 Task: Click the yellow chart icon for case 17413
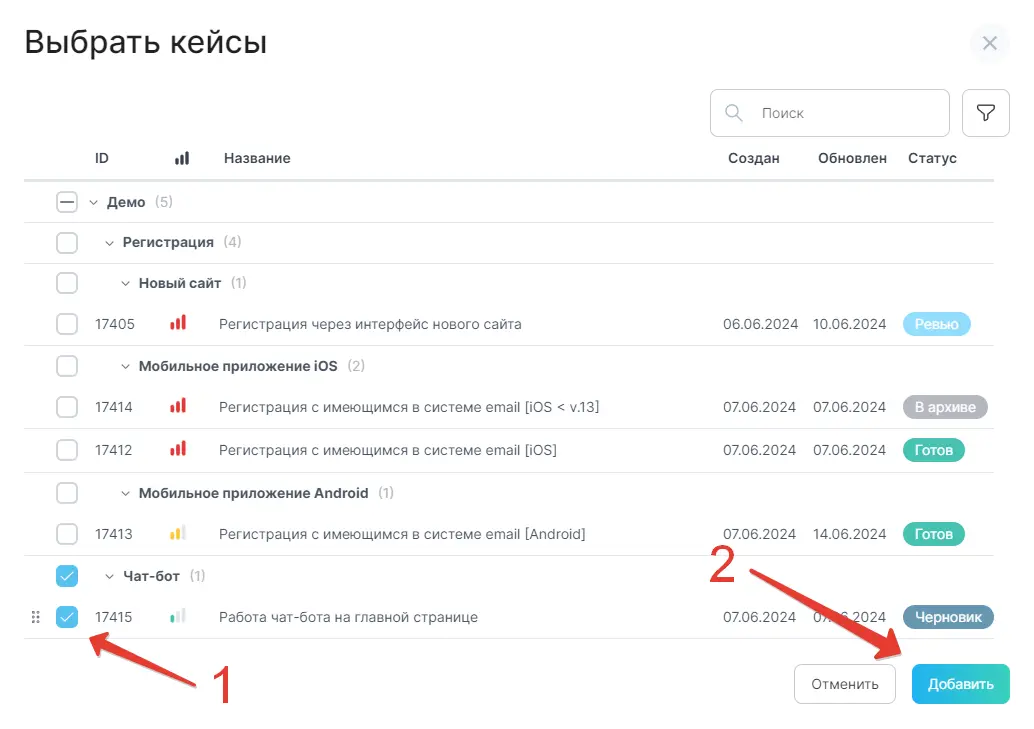[178, 533]
